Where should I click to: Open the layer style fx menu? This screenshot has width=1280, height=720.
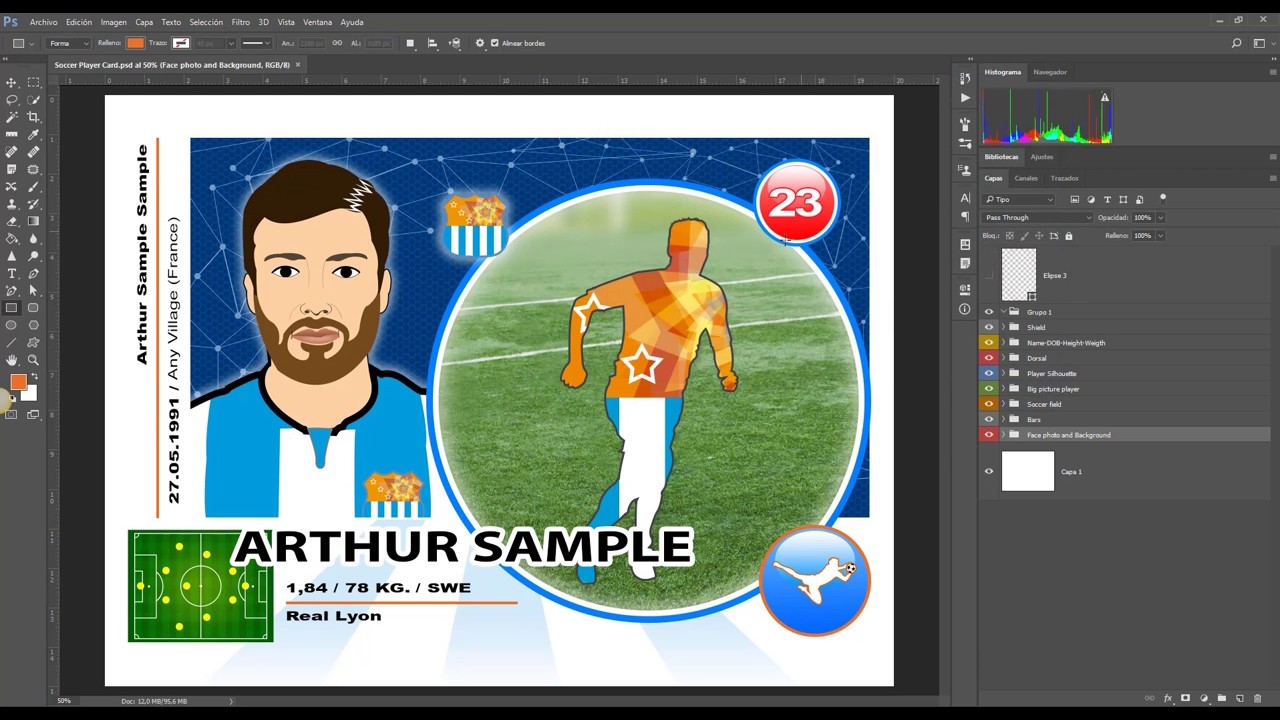[x=1168, y=698]
